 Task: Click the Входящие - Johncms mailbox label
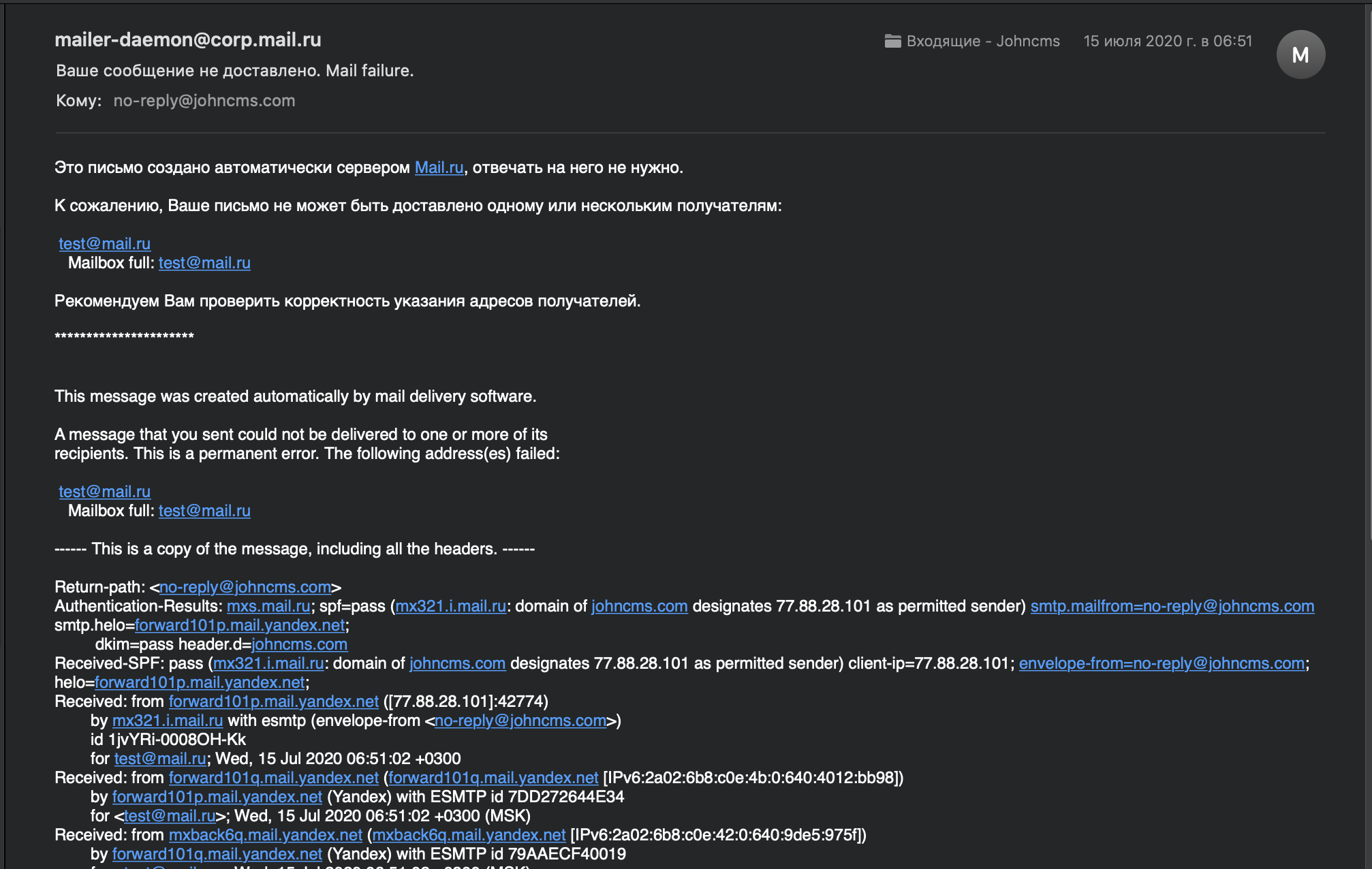982,42
